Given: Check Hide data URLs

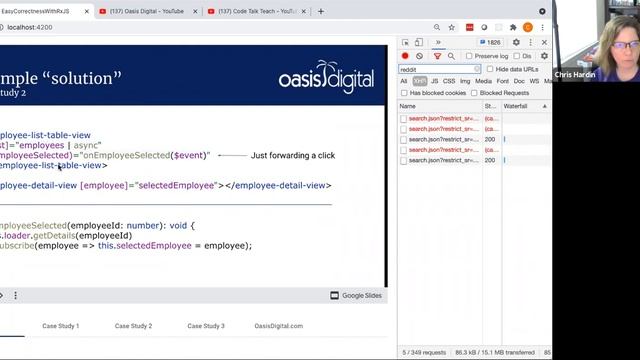Looking at the screenshot, I should [x=490, y=69].
